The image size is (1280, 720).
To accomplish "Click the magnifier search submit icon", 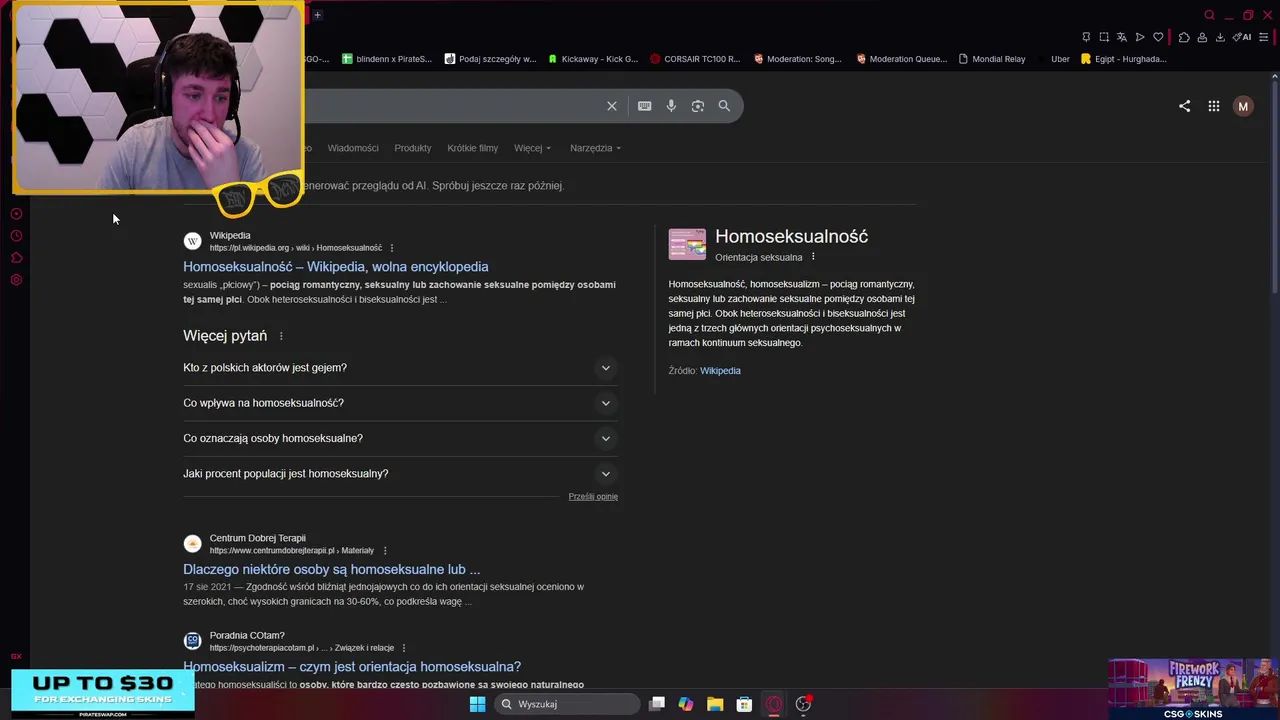I will (724, 106).
